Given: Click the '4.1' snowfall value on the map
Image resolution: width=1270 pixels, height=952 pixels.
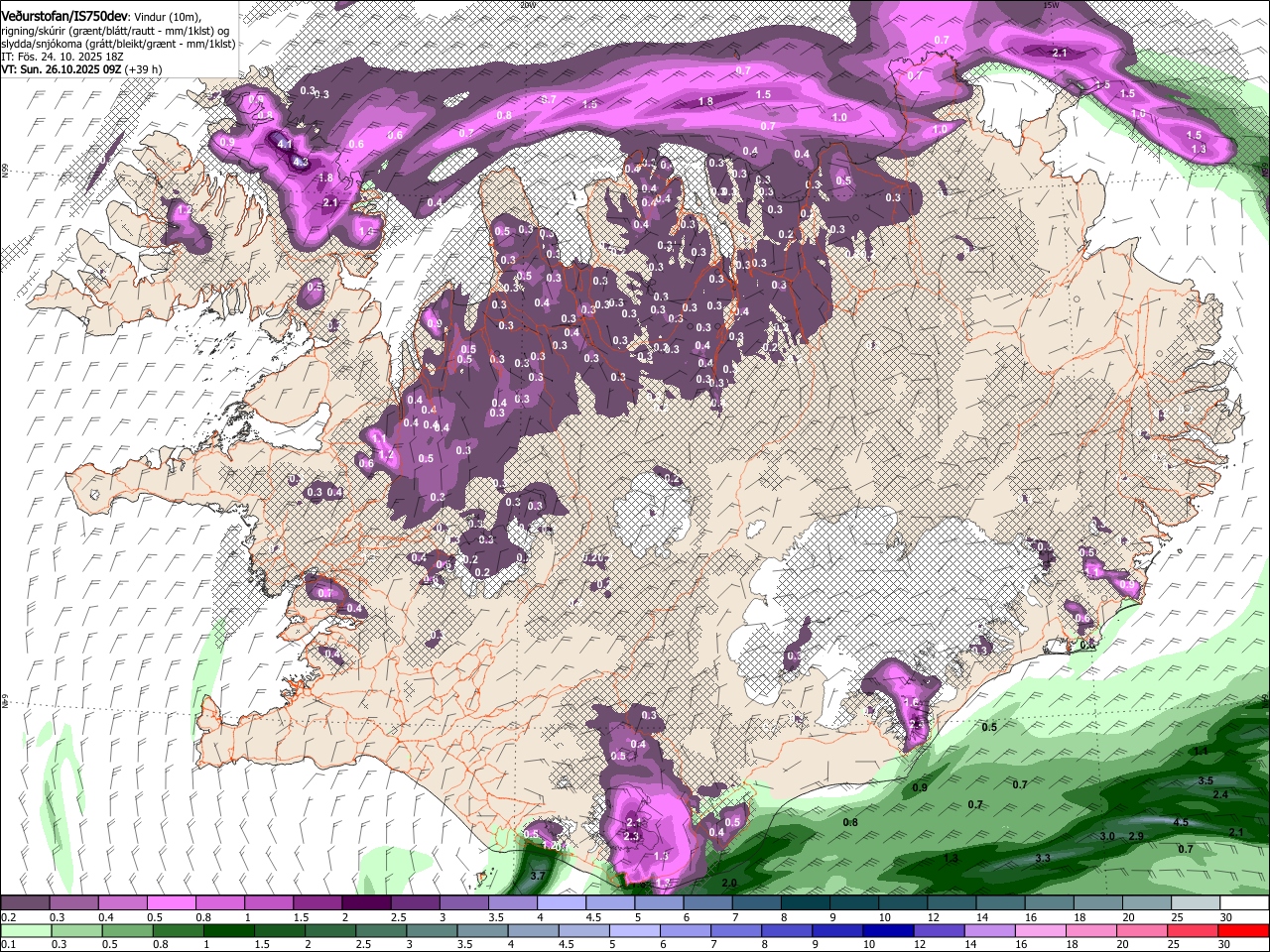Looking at the screenshot, I should tap(286, 145).
